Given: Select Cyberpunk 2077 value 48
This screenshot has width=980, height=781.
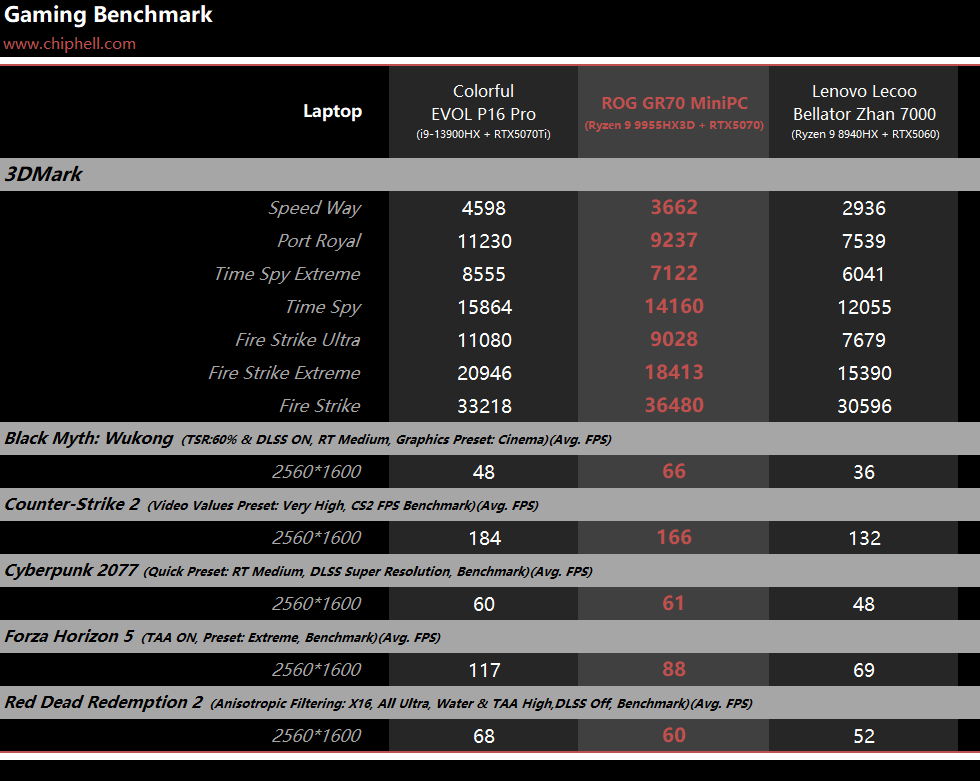Looking at the screenshot, I should (x=864, y=604).
